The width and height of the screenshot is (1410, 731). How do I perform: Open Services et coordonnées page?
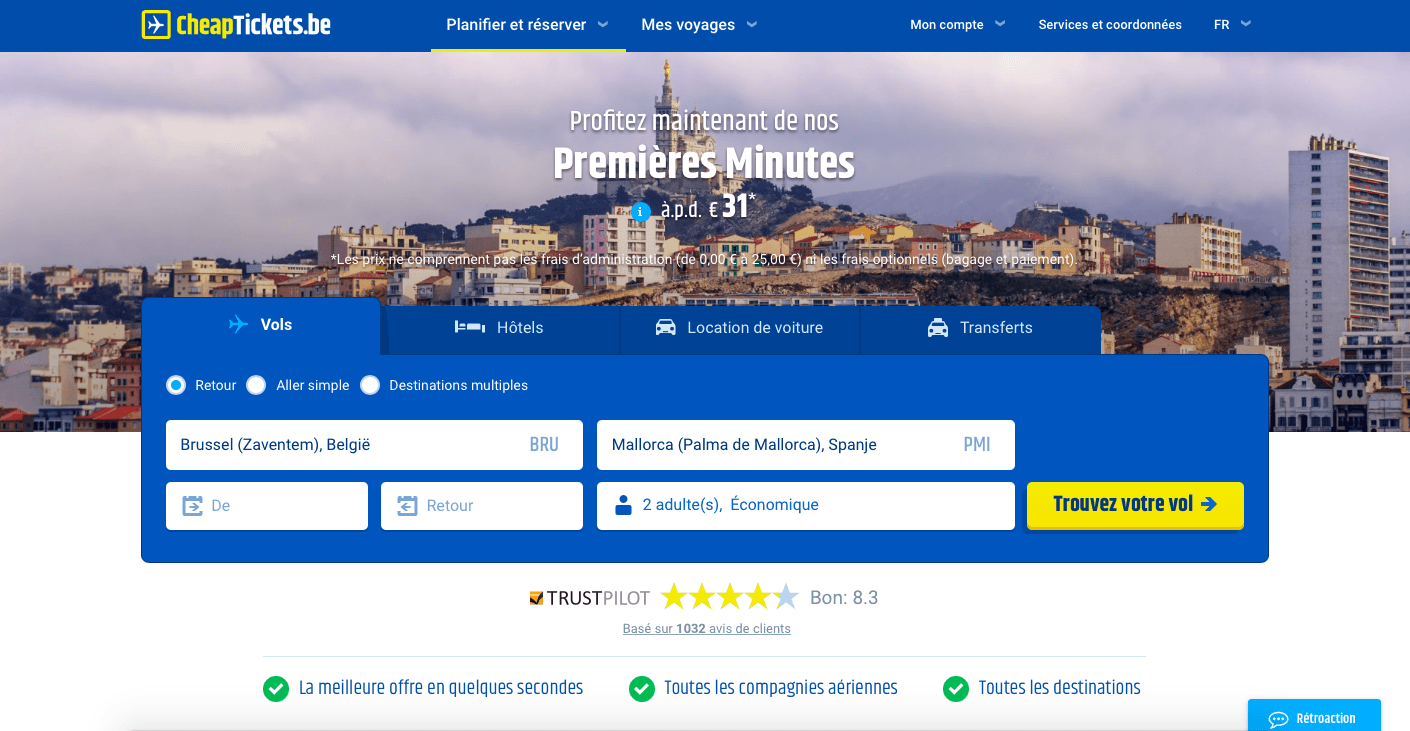pyautogui.click(x=1109, y=25)
